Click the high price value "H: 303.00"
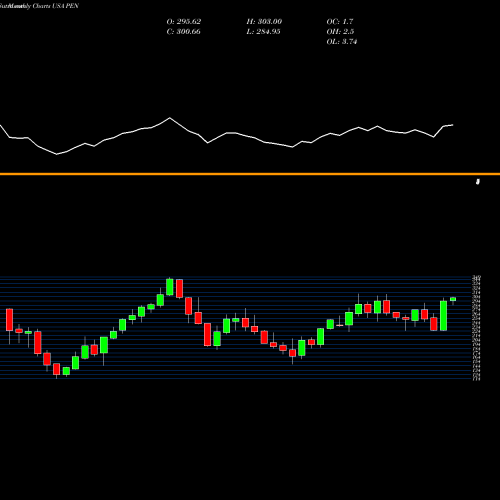500x500 pixels. pos(264,22)
